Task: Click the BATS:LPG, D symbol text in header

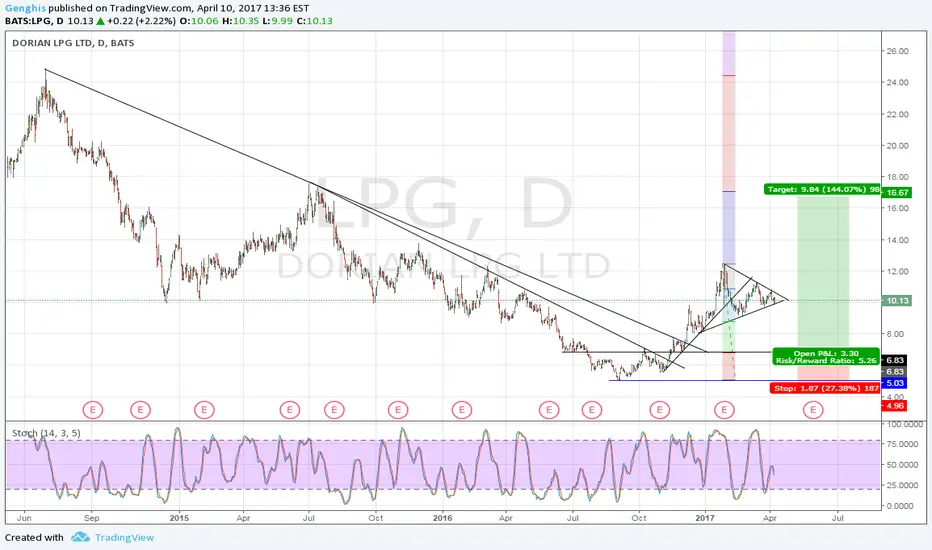Action: 34,21
